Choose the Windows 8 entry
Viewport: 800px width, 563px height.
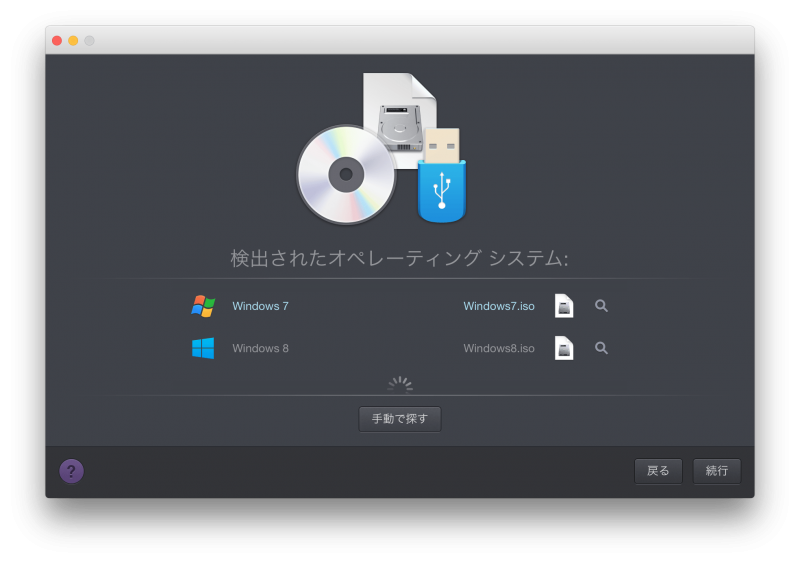[260, 348]
